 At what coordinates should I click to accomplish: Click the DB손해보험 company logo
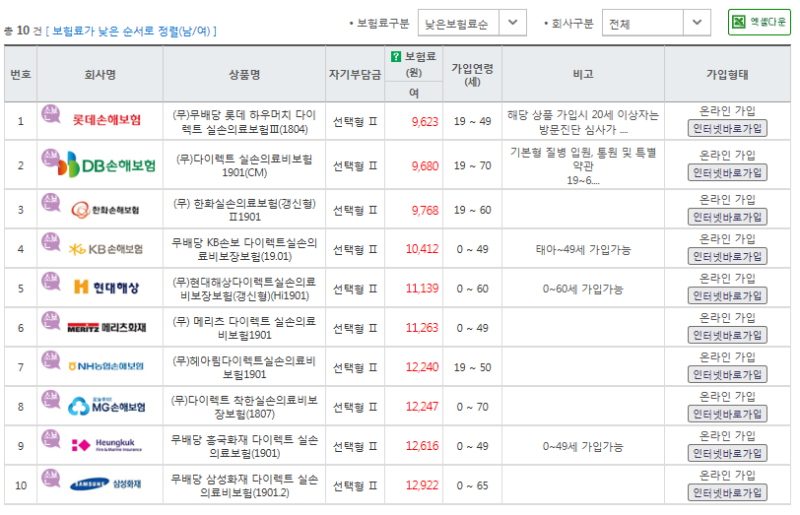[x=107, y=165]
